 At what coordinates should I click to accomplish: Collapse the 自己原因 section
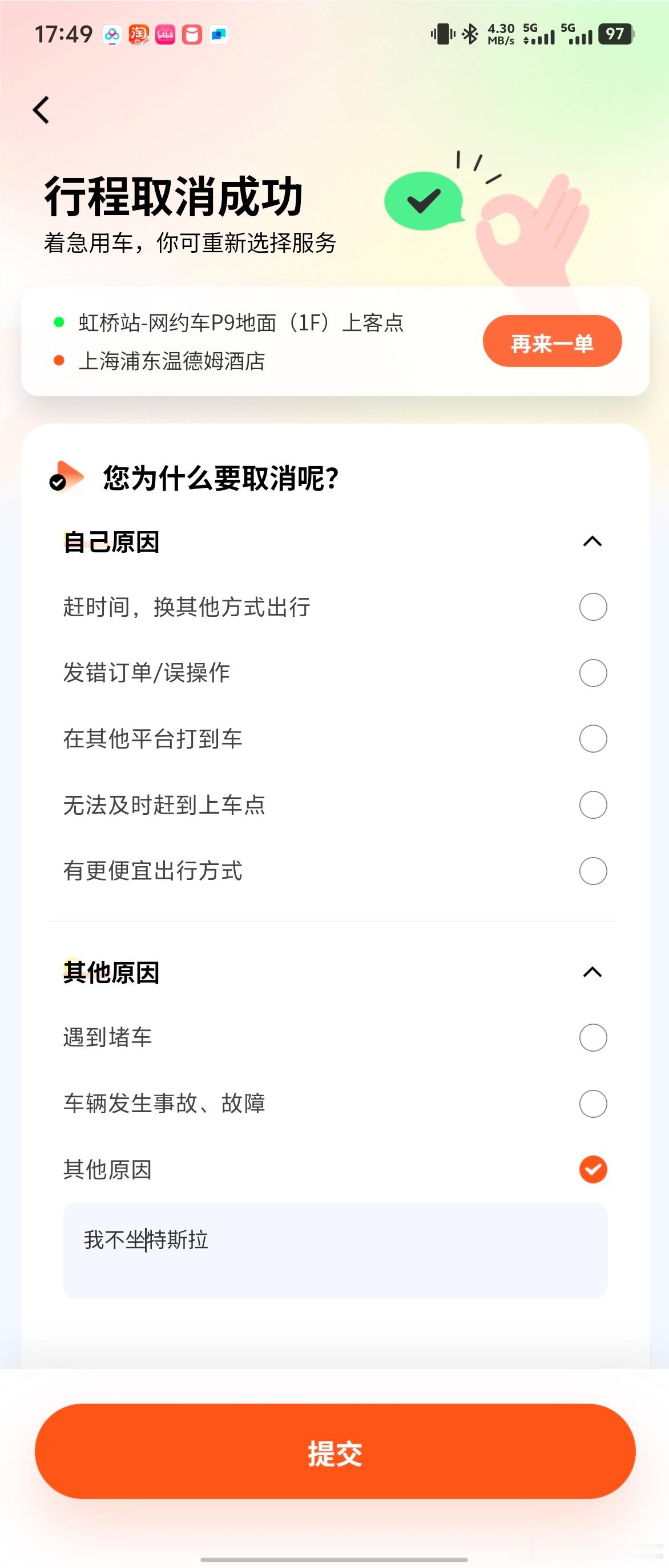point(593,541)
